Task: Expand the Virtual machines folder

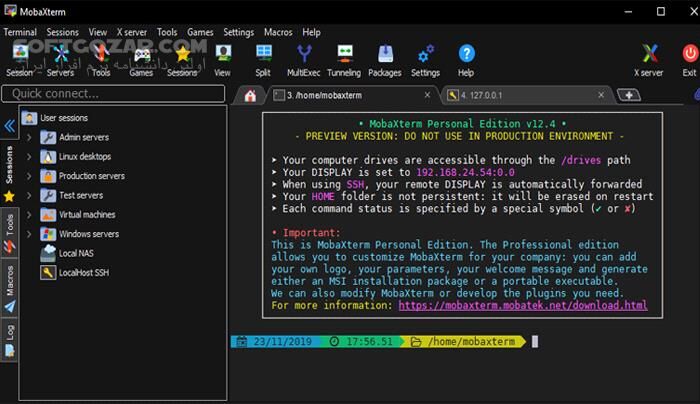Action: (x=29, y=215)
